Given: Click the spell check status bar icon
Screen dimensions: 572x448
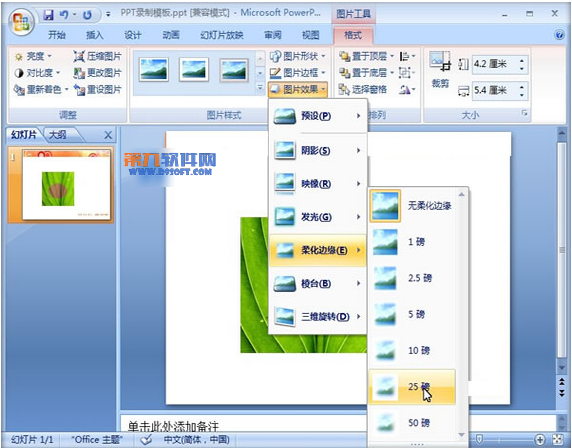Looking at the screenshot, I should (x=146, y=440).
